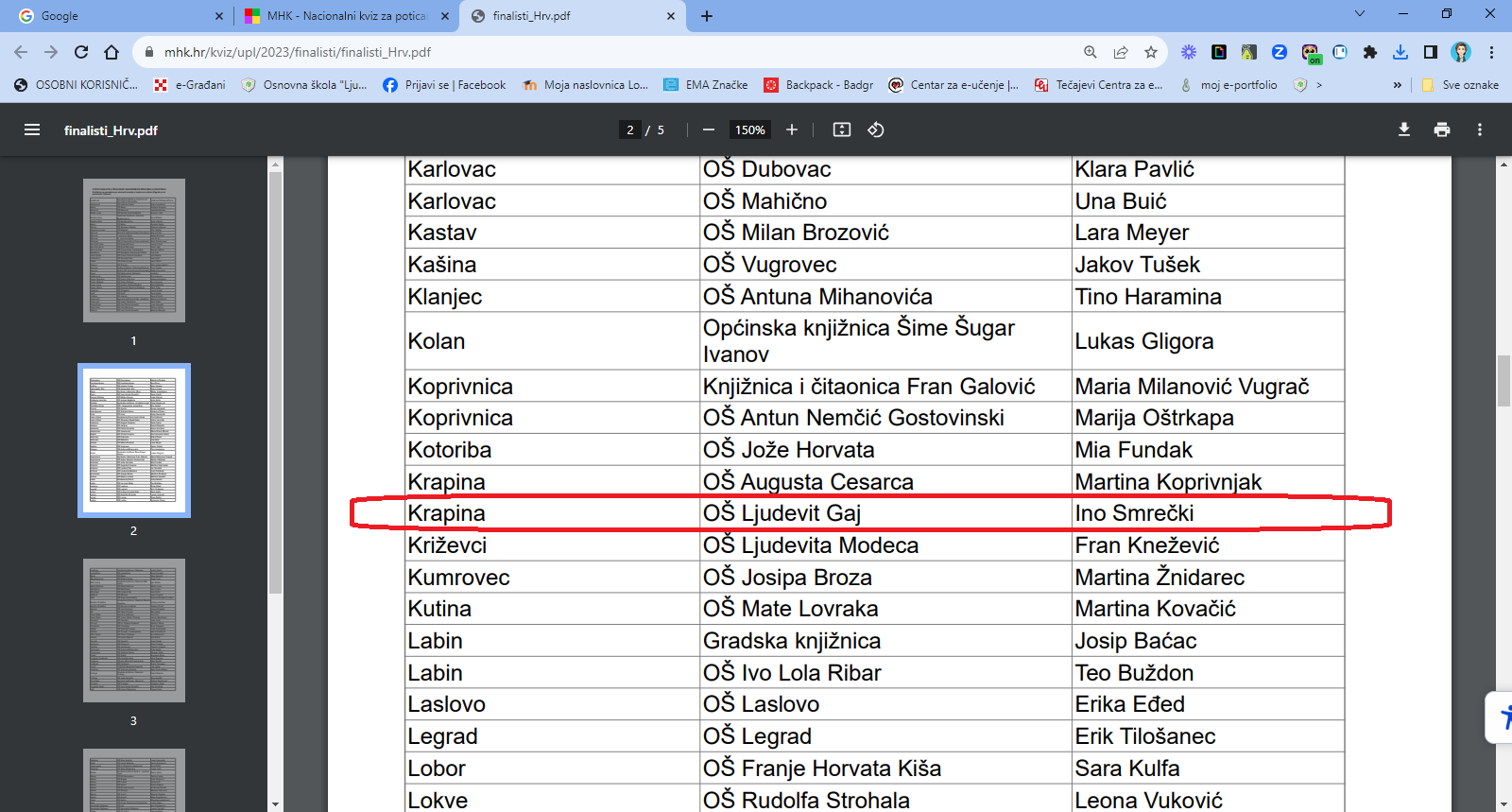
Task: Close the MHK Nacionalni kviz tab
Action: click(x=445, y=16)
